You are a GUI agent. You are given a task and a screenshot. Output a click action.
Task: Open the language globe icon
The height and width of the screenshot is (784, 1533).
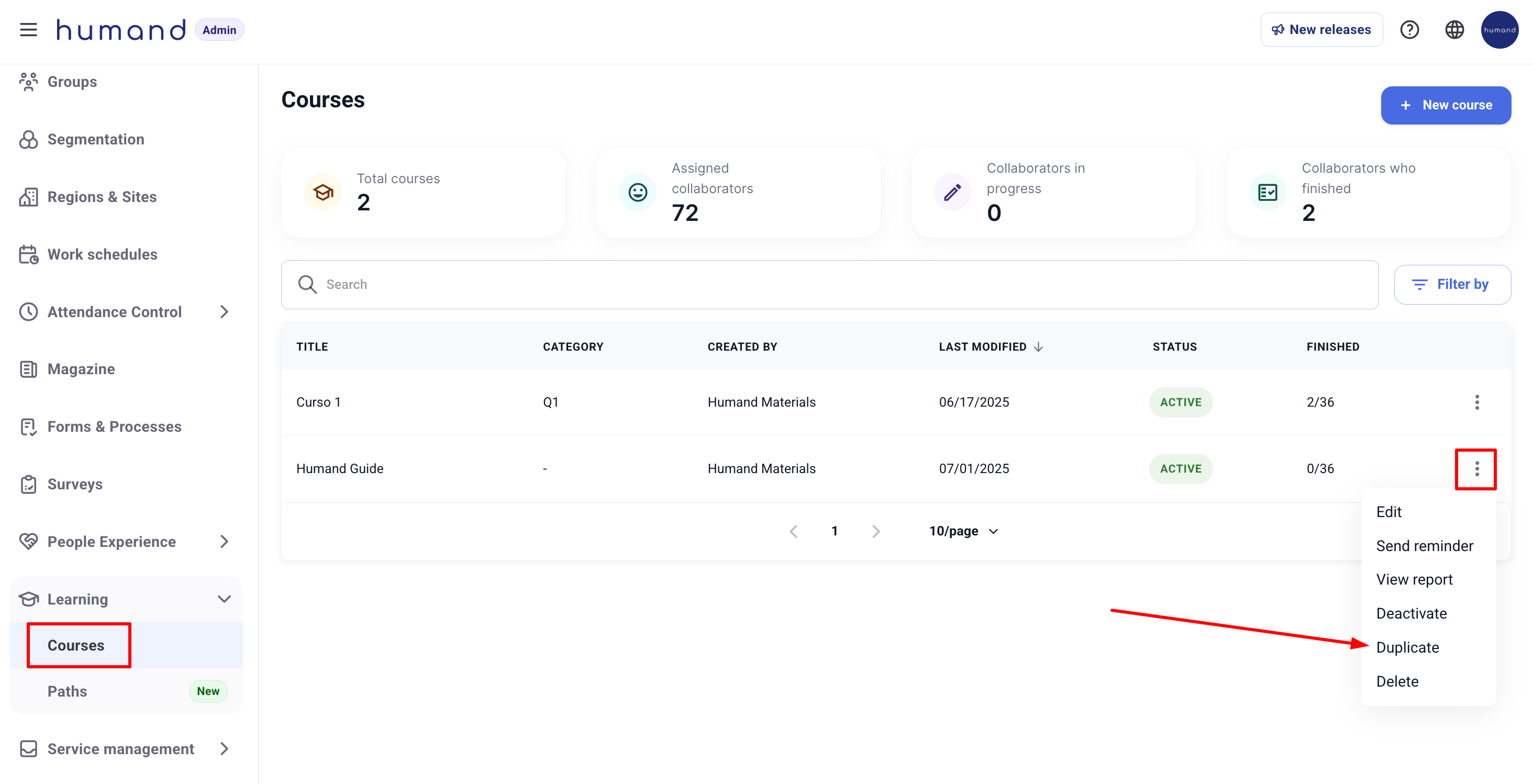tap(1454, 30)
